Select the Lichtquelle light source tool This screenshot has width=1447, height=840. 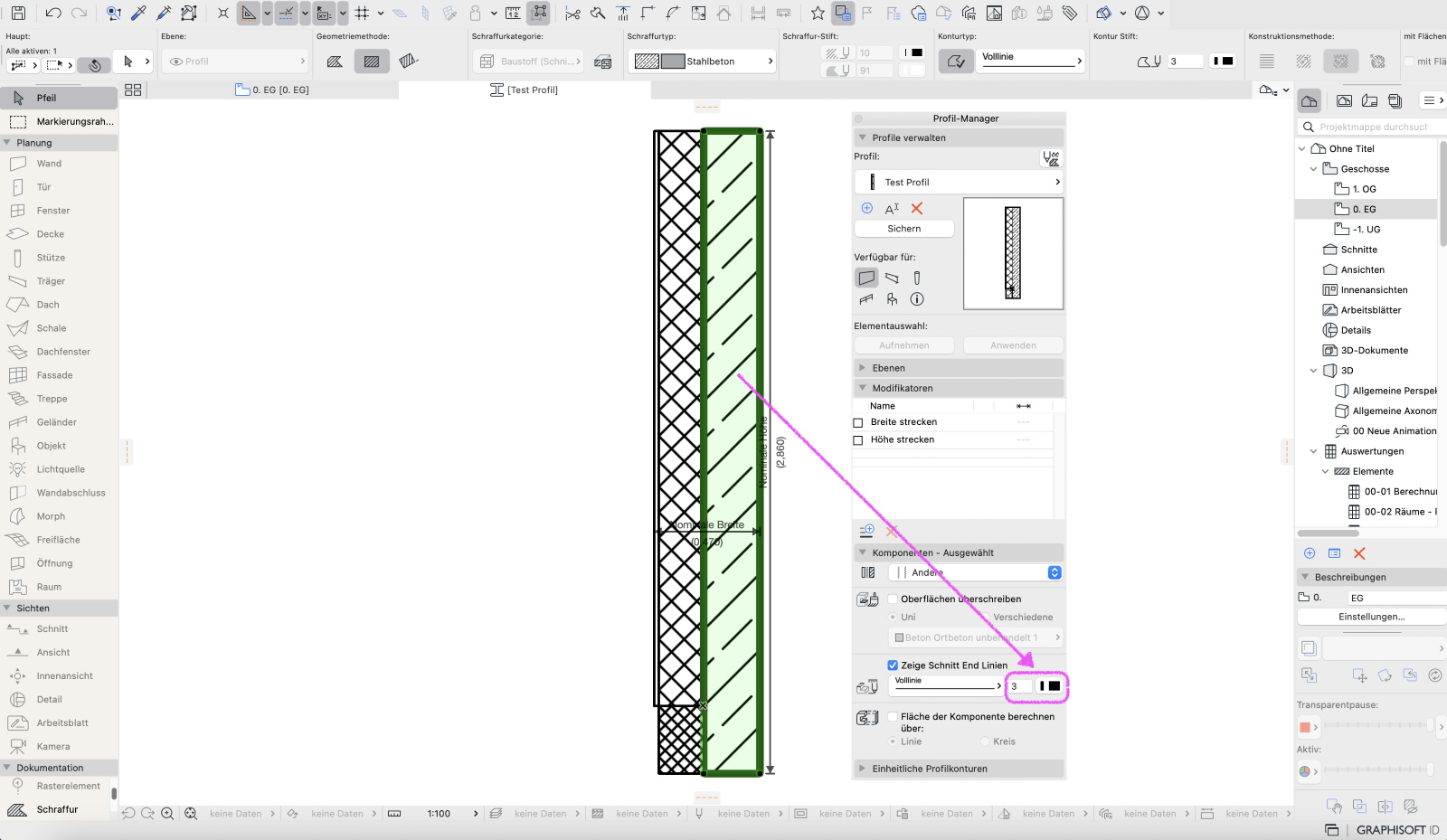click(61, 469)
